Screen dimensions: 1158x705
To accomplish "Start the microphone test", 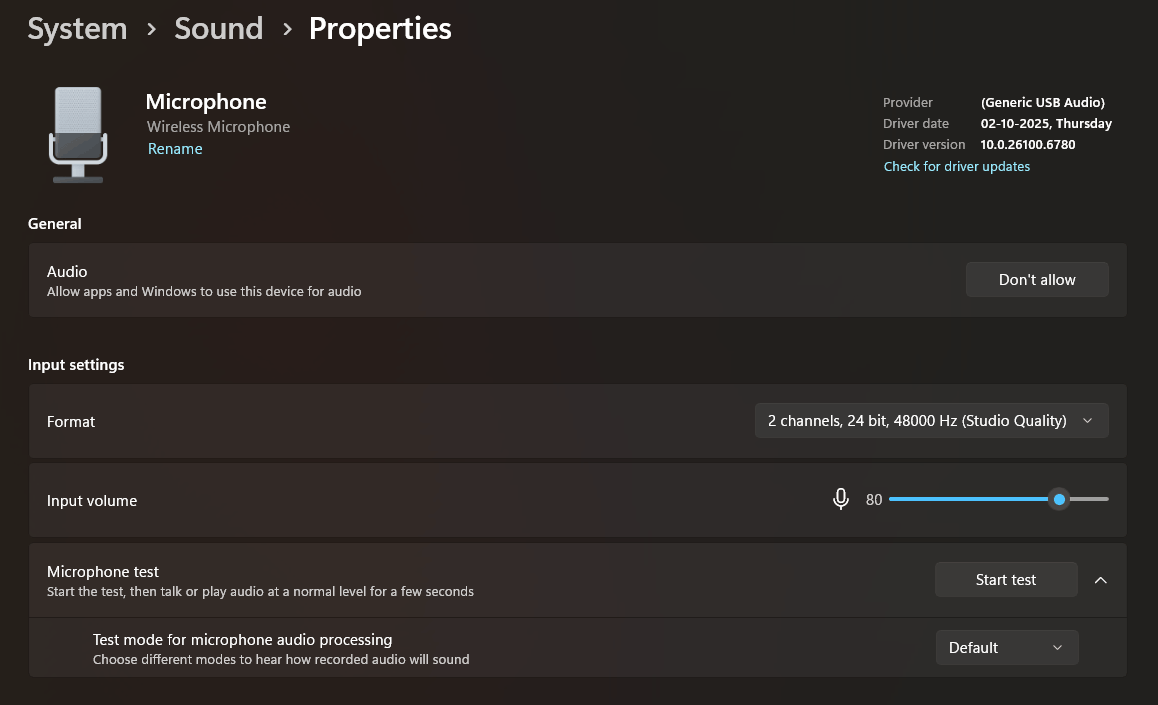I will click(1005, 580).
